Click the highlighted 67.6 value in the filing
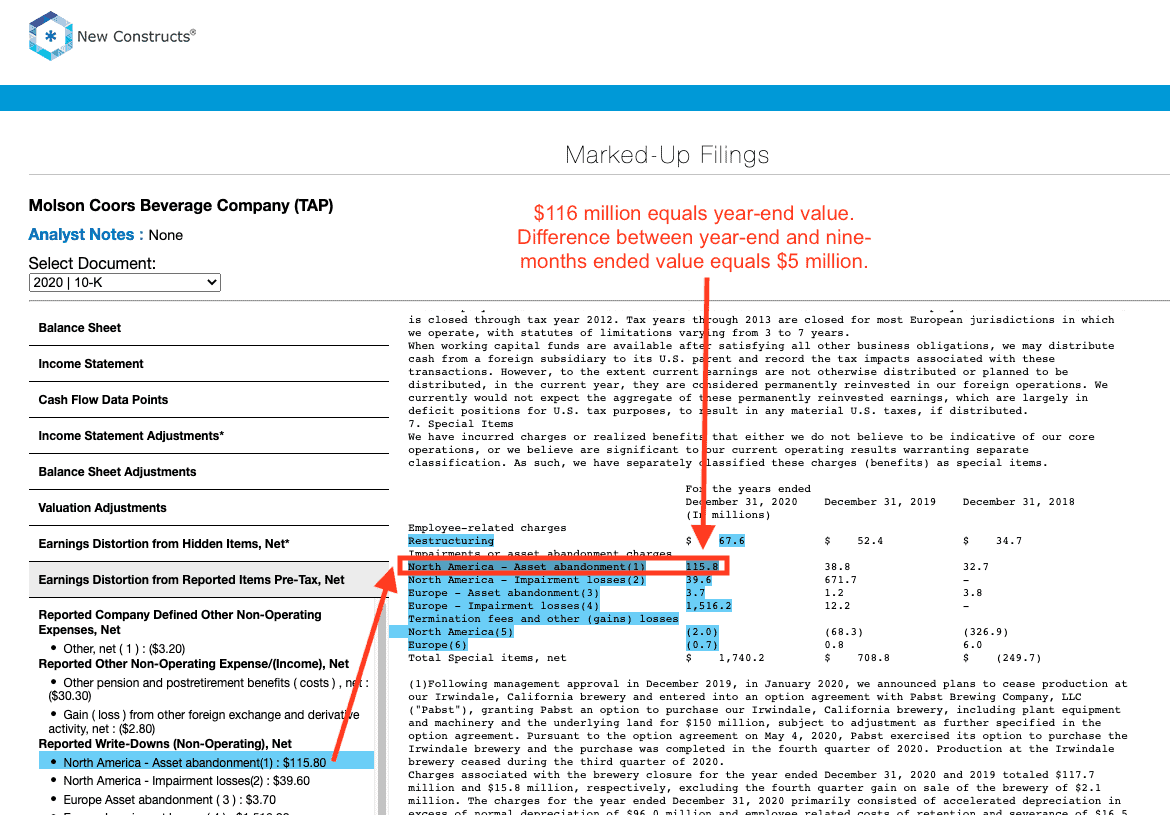Viewport: 1170px width, 815px height. point(731,540)
